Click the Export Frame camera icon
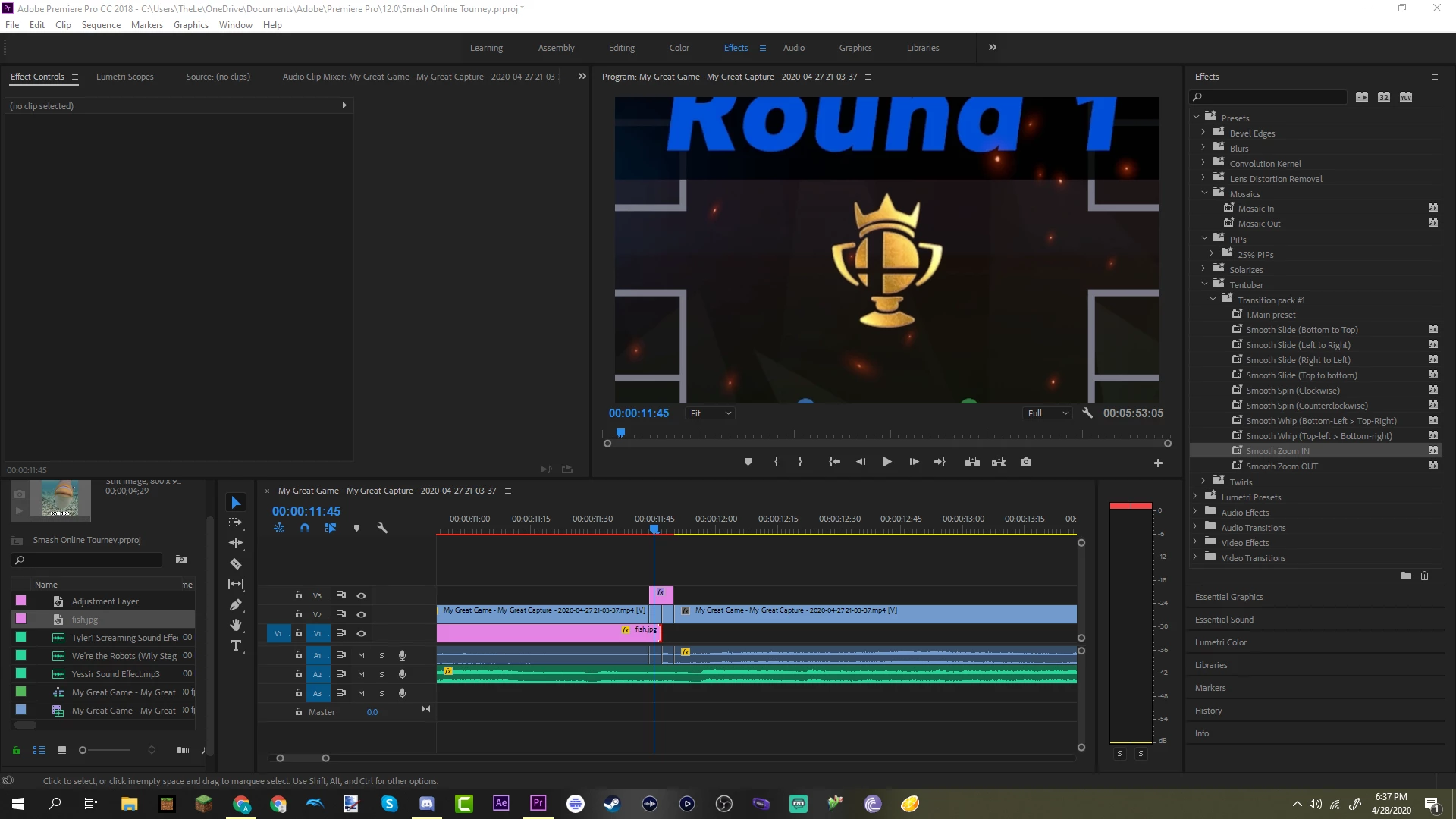Viewport: 1456px width, 819px height. [1026, 462]
